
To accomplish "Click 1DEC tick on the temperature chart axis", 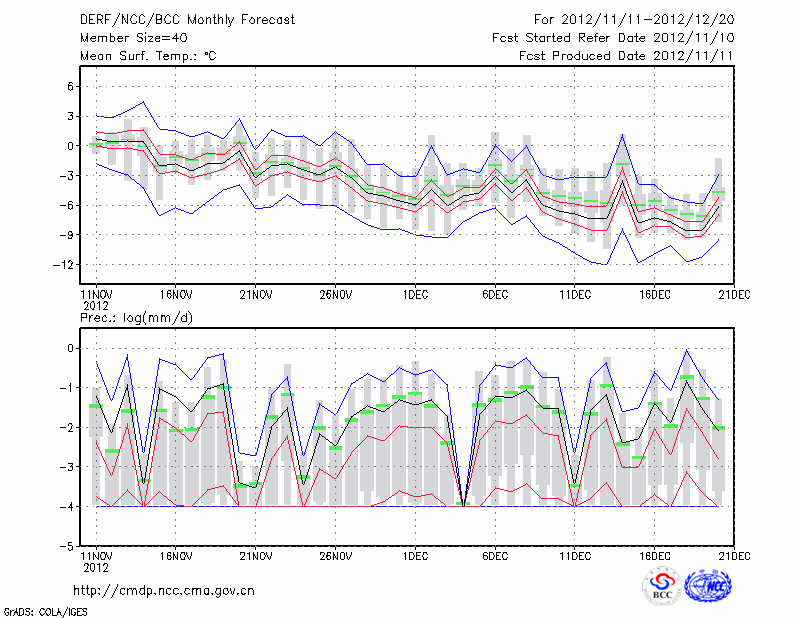I will click(x=415, y=295).
